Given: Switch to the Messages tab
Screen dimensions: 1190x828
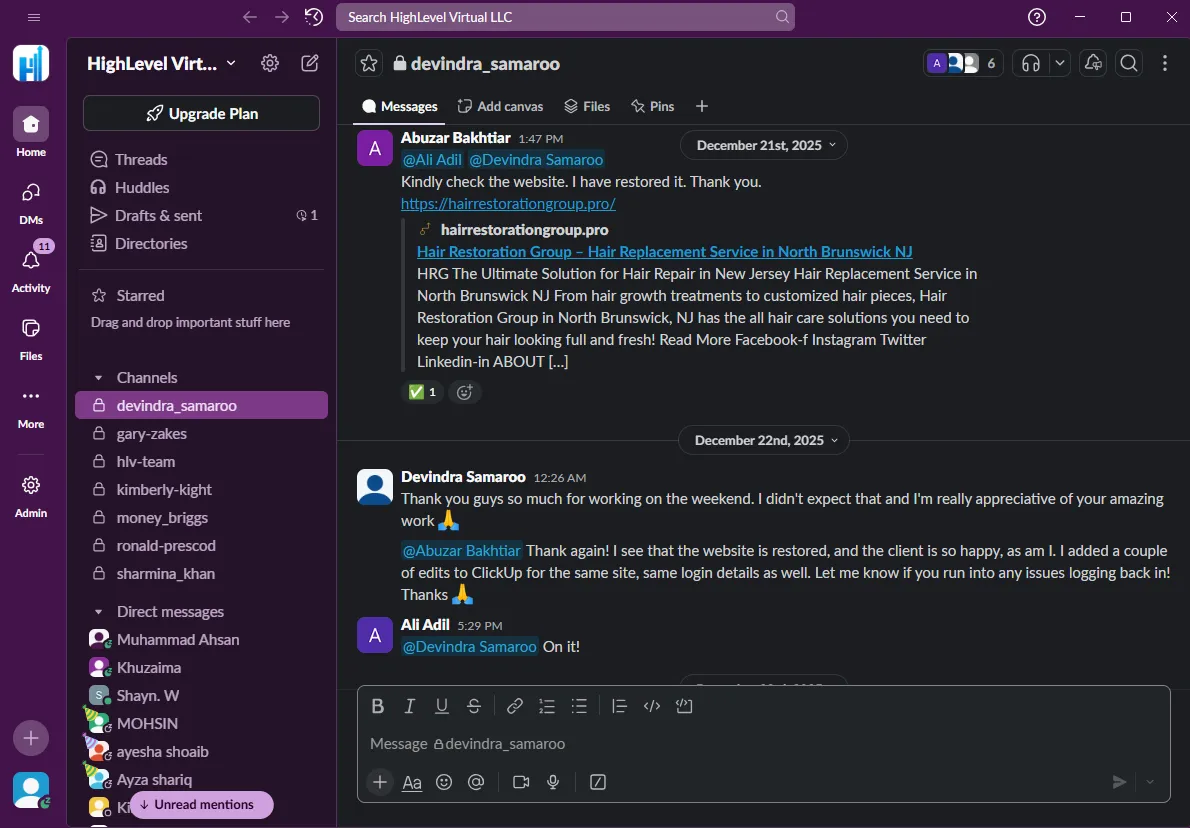Looking at the screenshot, I should 400,106.
